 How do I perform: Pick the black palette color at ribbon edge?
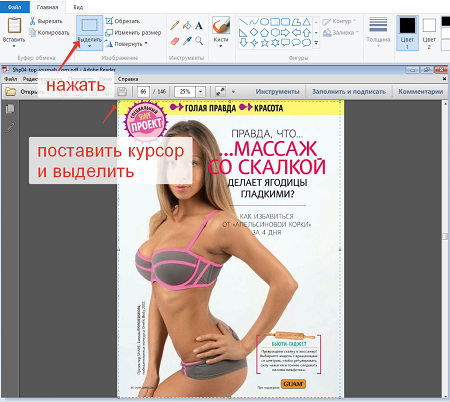(446, 21)
